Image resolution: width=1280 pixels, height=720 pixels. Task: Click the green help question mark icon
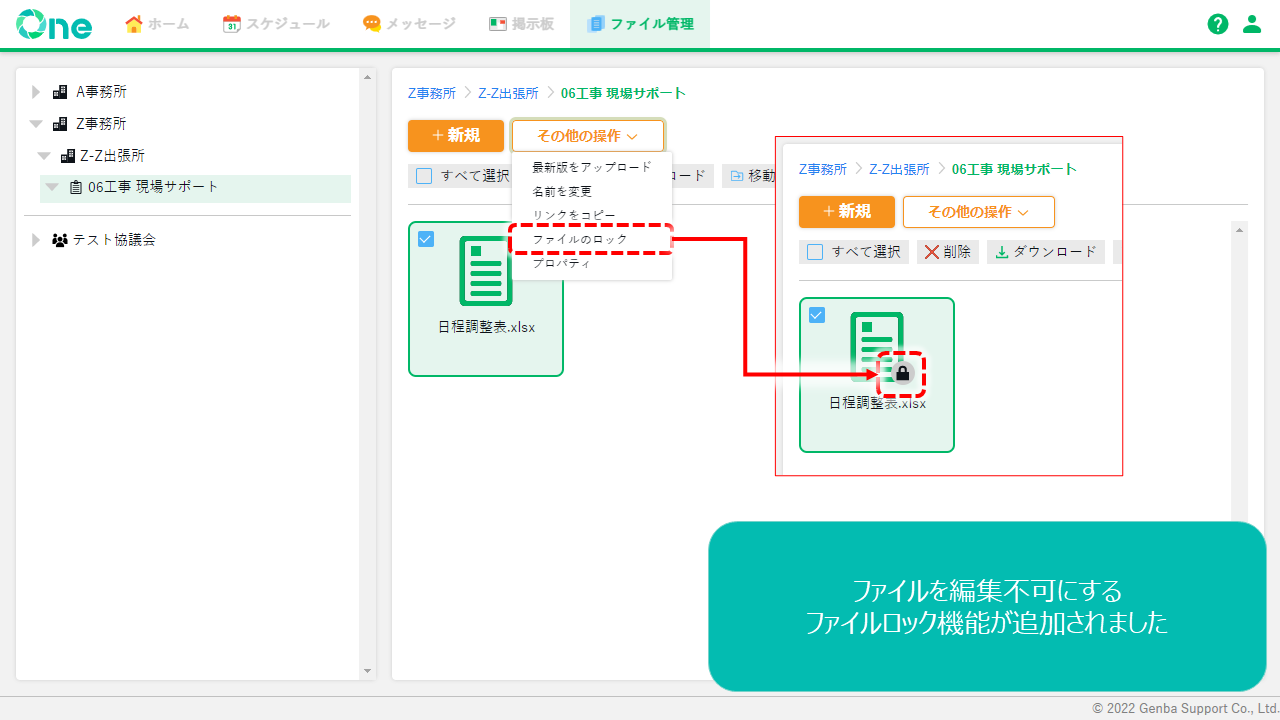1217,24
